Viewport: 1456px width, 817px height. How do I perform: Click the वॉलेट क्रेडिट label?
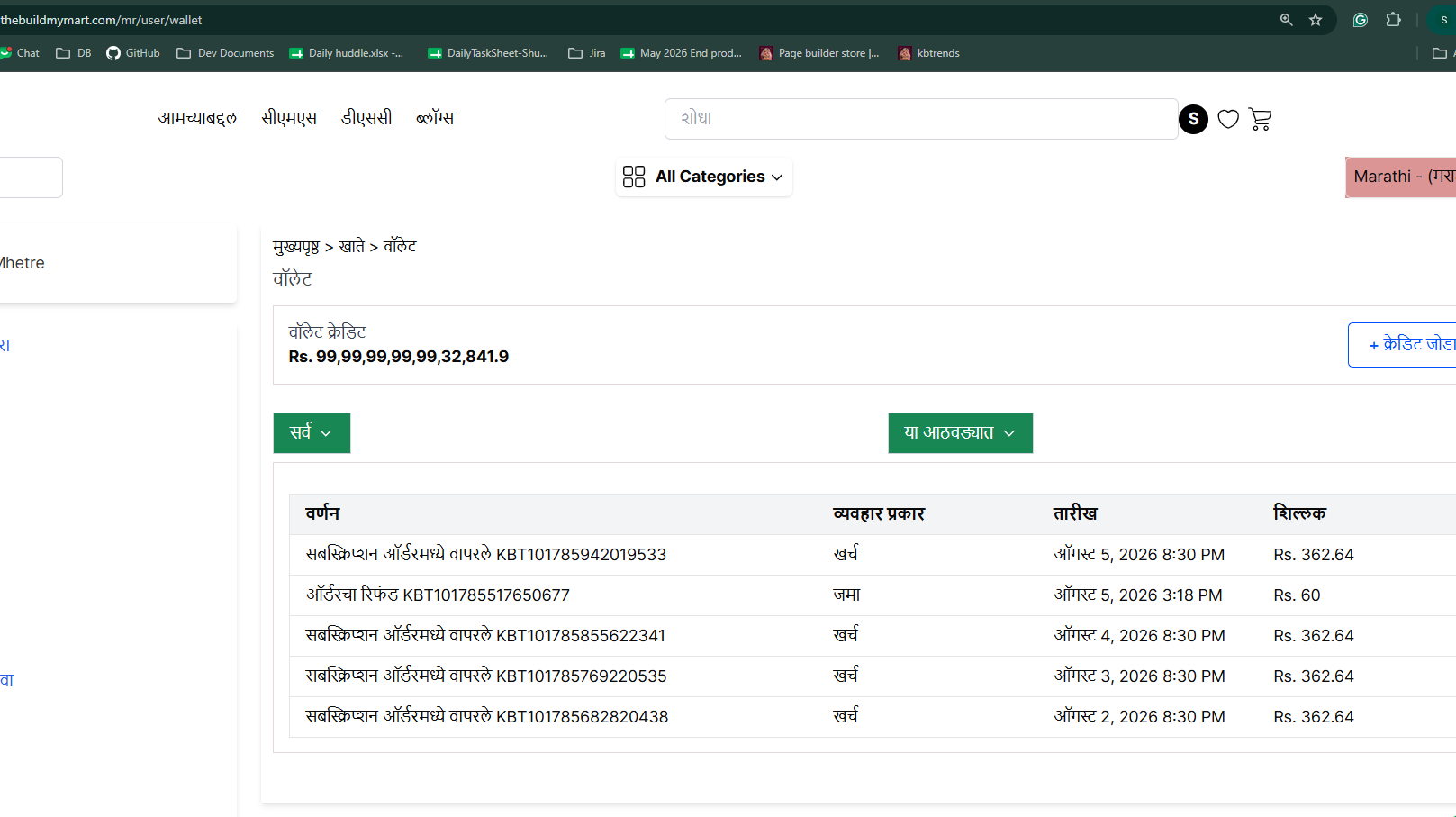(x=328, y=332)
